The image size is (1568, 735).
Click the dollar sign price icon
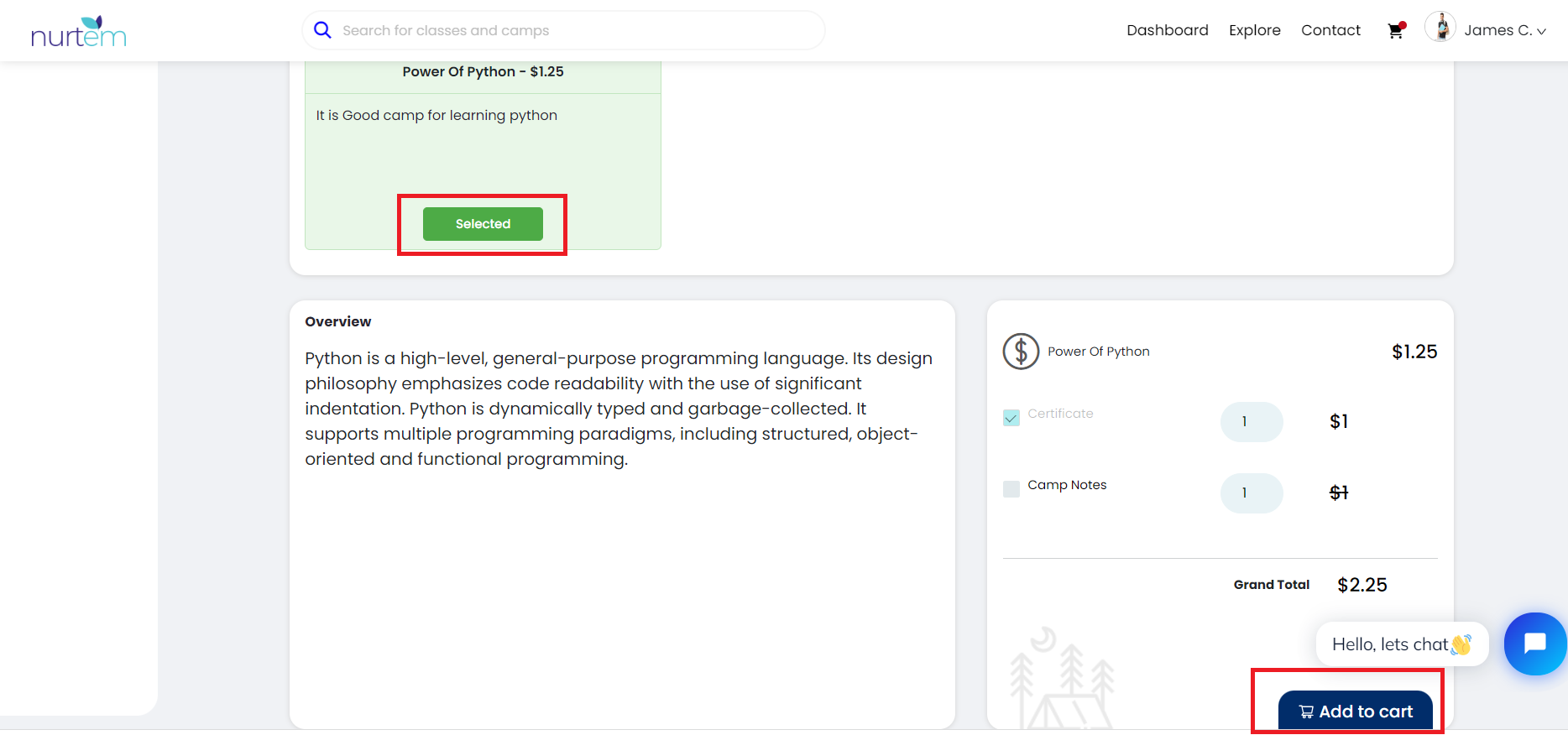click(x=1021, y=352)
